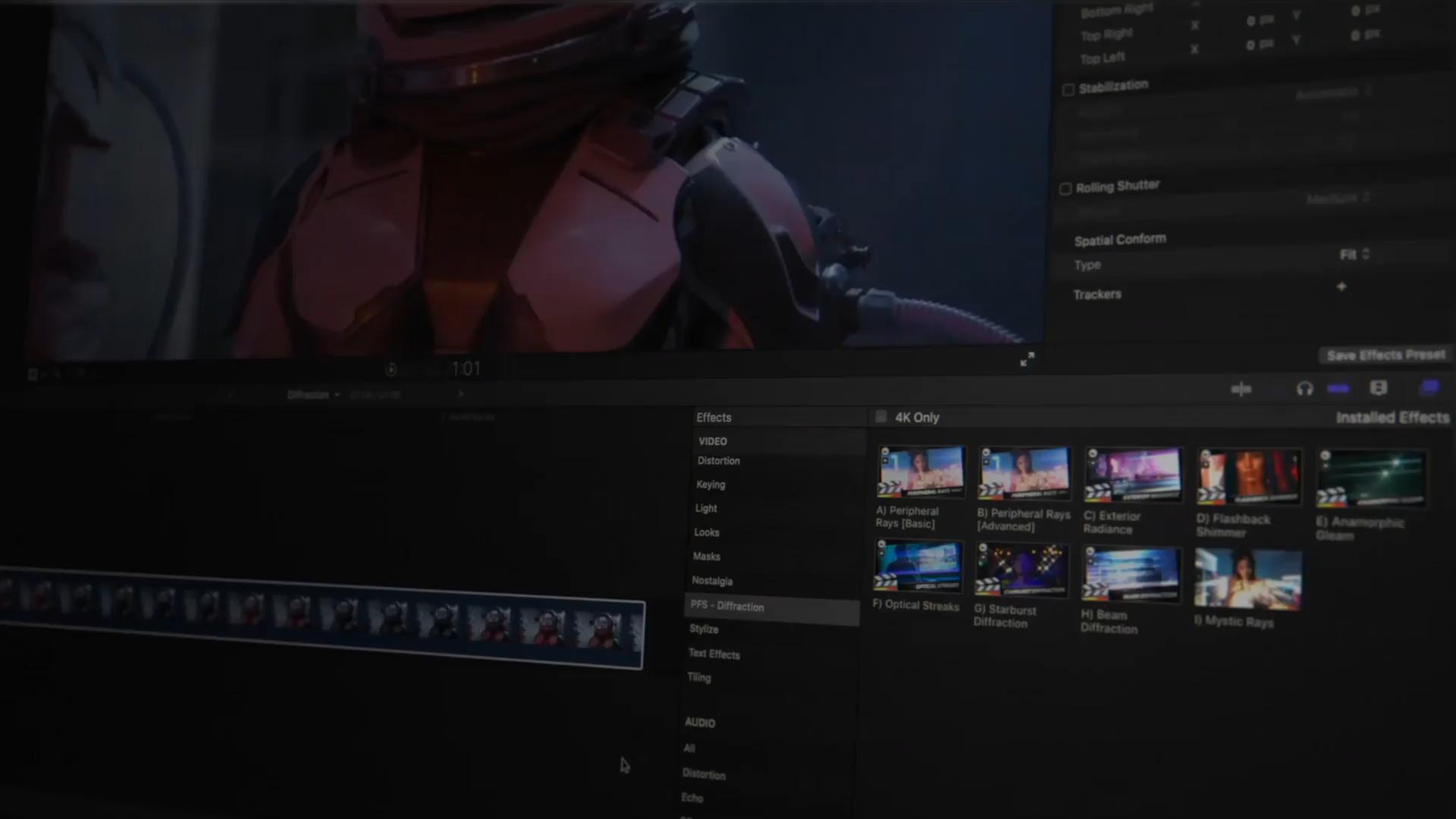Select the Masks effects category
1456x819 pixels.
pos(706,557)
